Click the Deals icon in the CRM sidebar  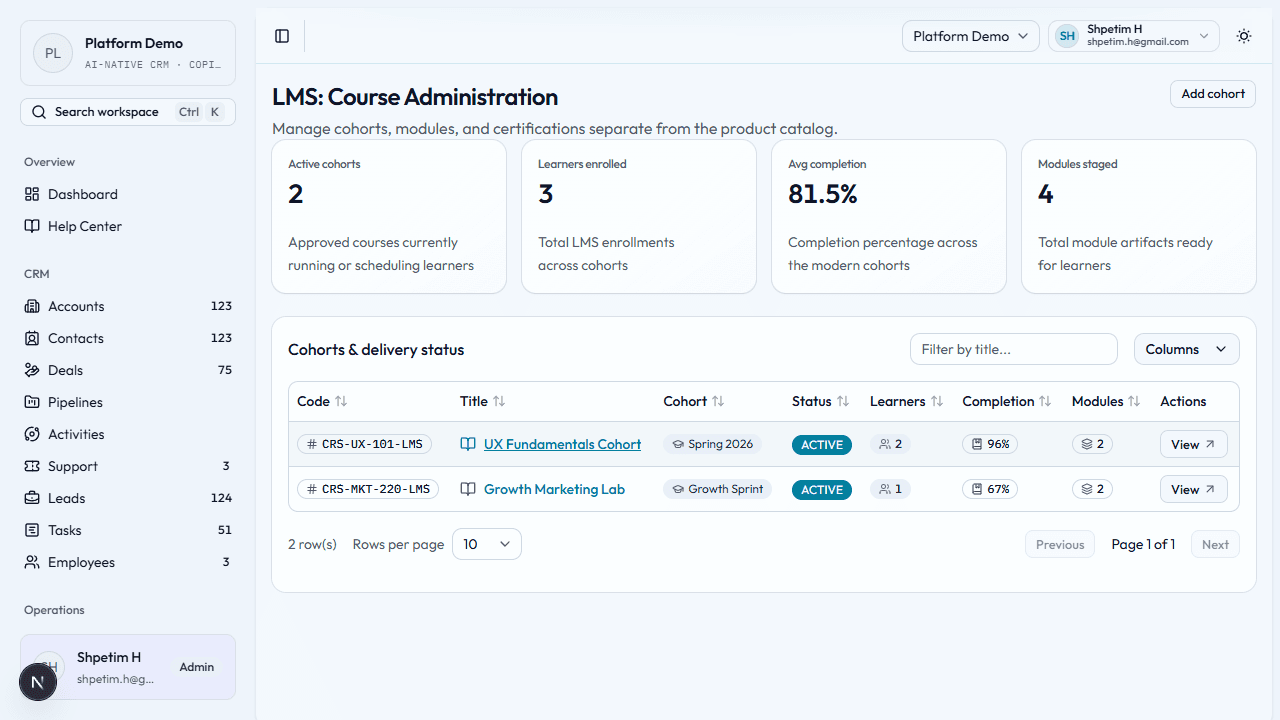point(36,370)
